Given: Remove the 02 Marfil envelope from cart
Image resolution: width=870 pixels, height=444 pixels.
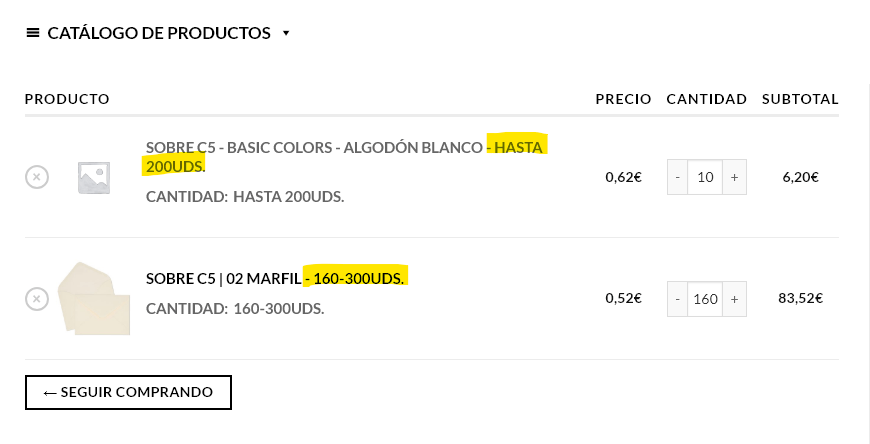Looking at the screenshot, I should (x=37, y=299).
